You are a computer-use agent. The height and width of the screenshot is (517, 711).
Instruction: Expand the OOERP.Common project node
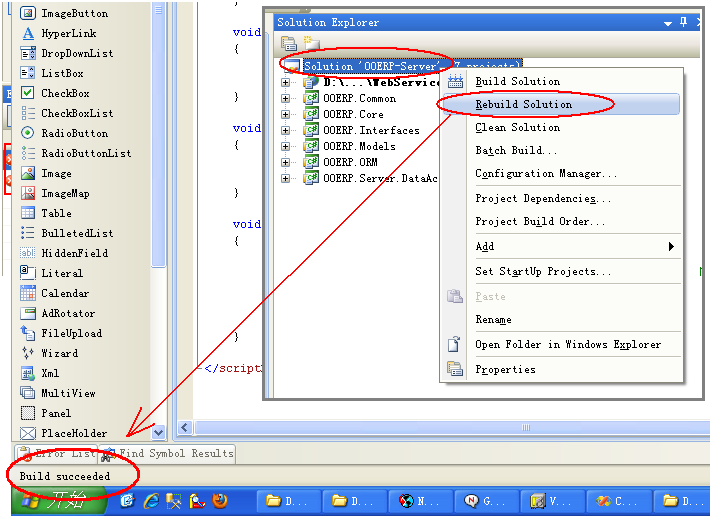coord(286,99)
